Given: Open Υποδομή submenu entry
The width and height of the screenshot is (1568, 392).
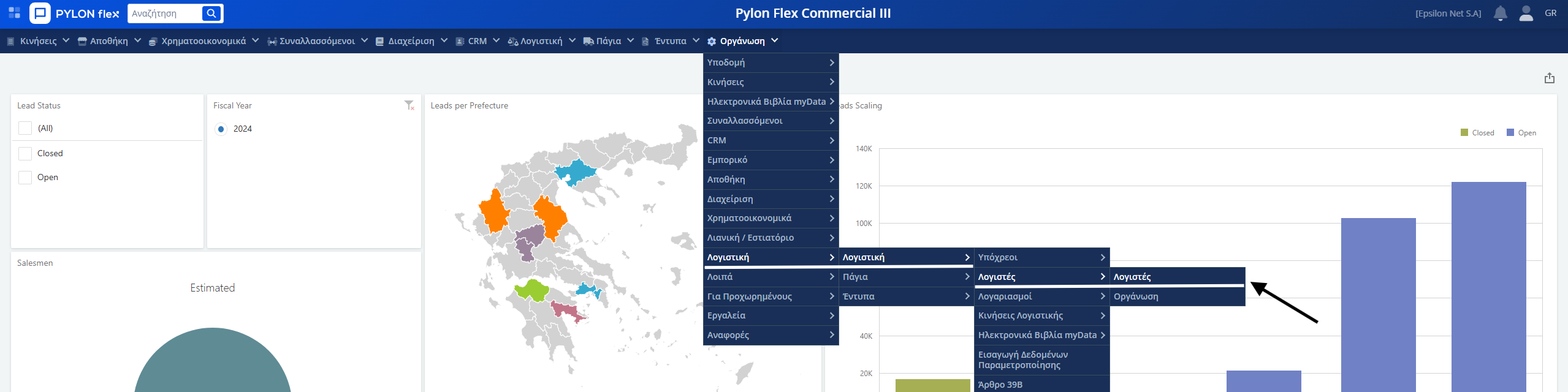Looking at the screenshot, I should [x=771, y=62].
